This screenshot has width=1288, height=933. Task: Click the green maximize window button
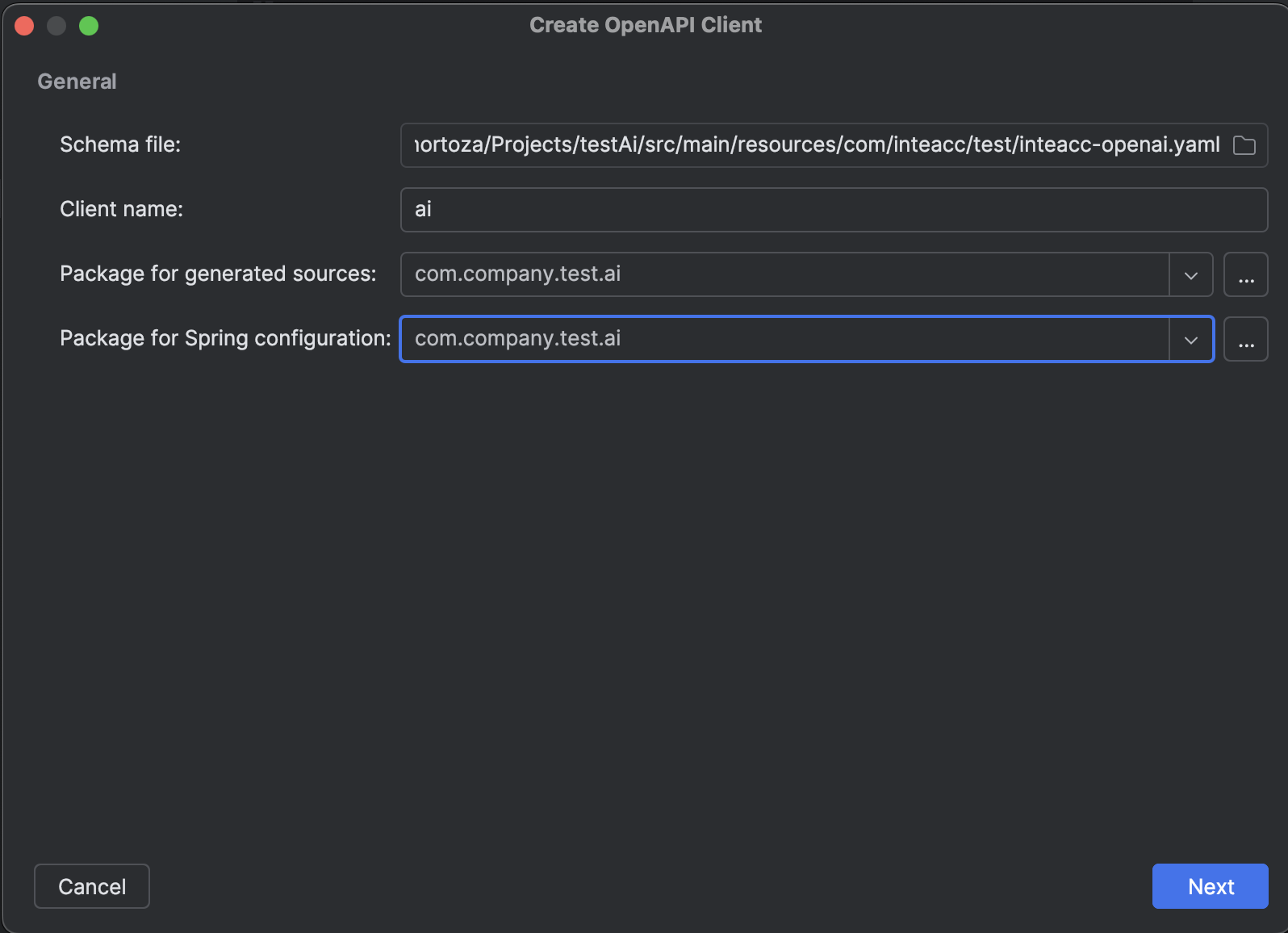pyautogui.click(x=89, y=26)
